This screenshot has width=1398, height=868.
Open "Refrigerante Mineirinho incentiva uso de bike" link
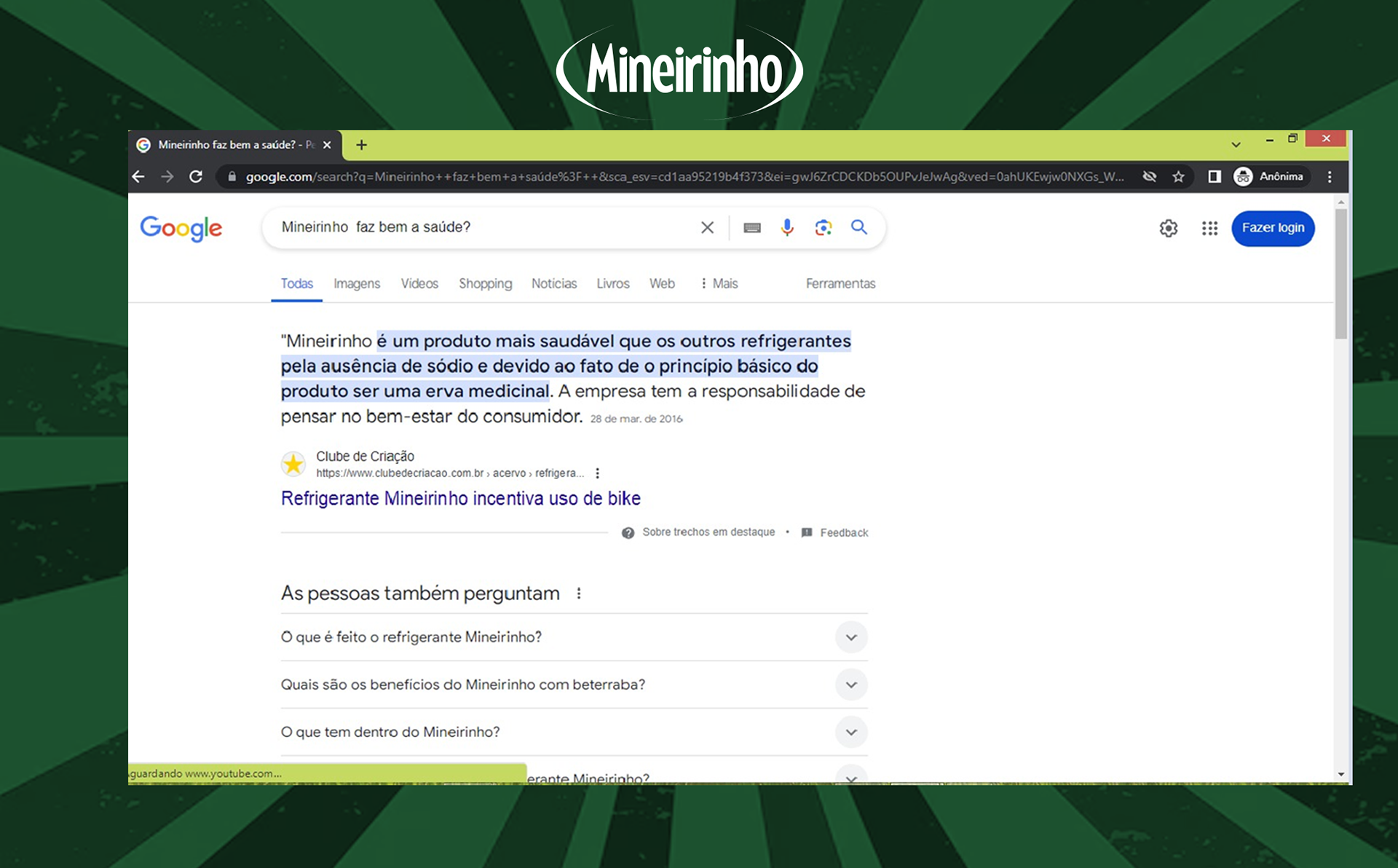click(x=461, y=499)
